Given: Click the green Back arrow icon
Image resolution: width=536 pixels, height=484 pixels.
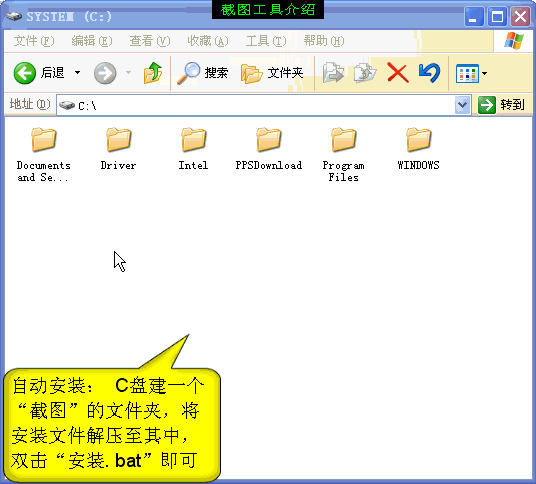Looking at the screenshot, I should click(x=24, y=73).
